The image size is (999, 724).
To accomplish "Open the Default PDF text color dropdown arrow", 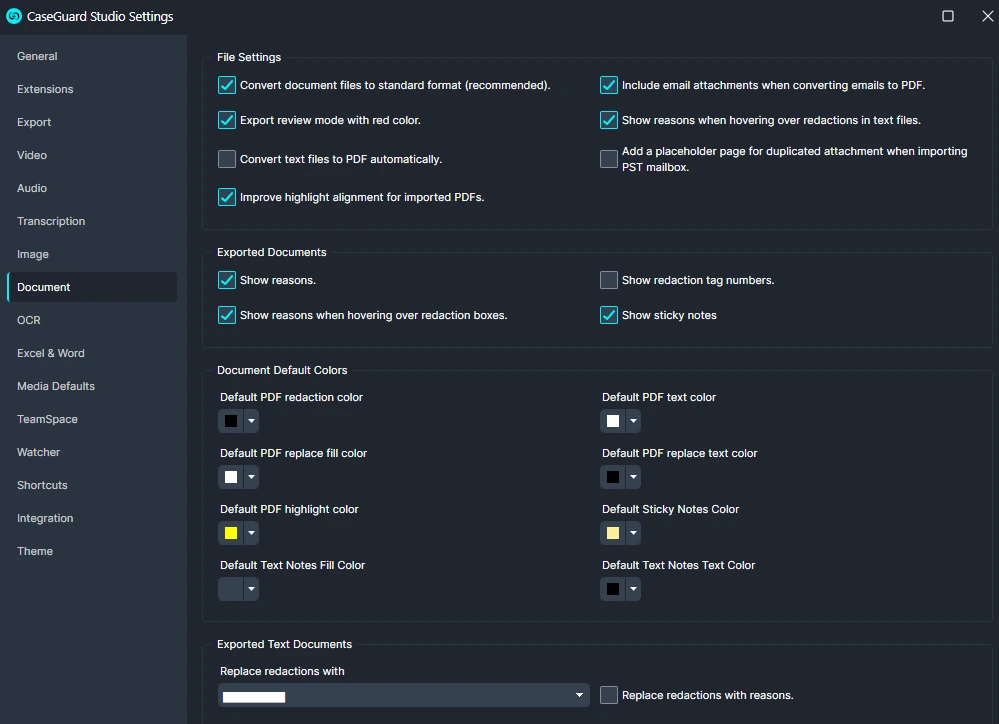I will (633, 421).
